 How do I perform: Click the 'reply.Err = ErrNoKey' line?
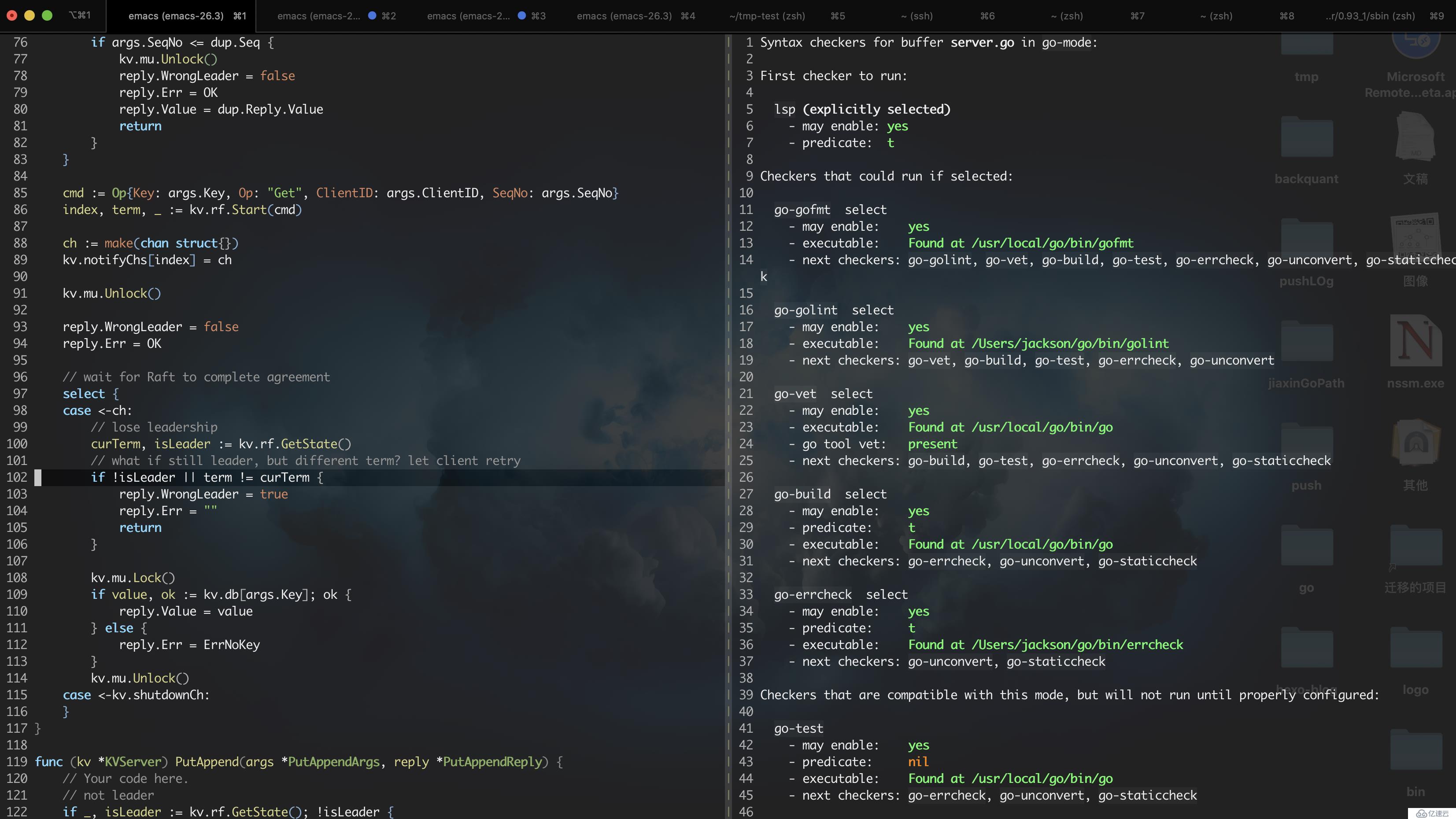[189, 645]
